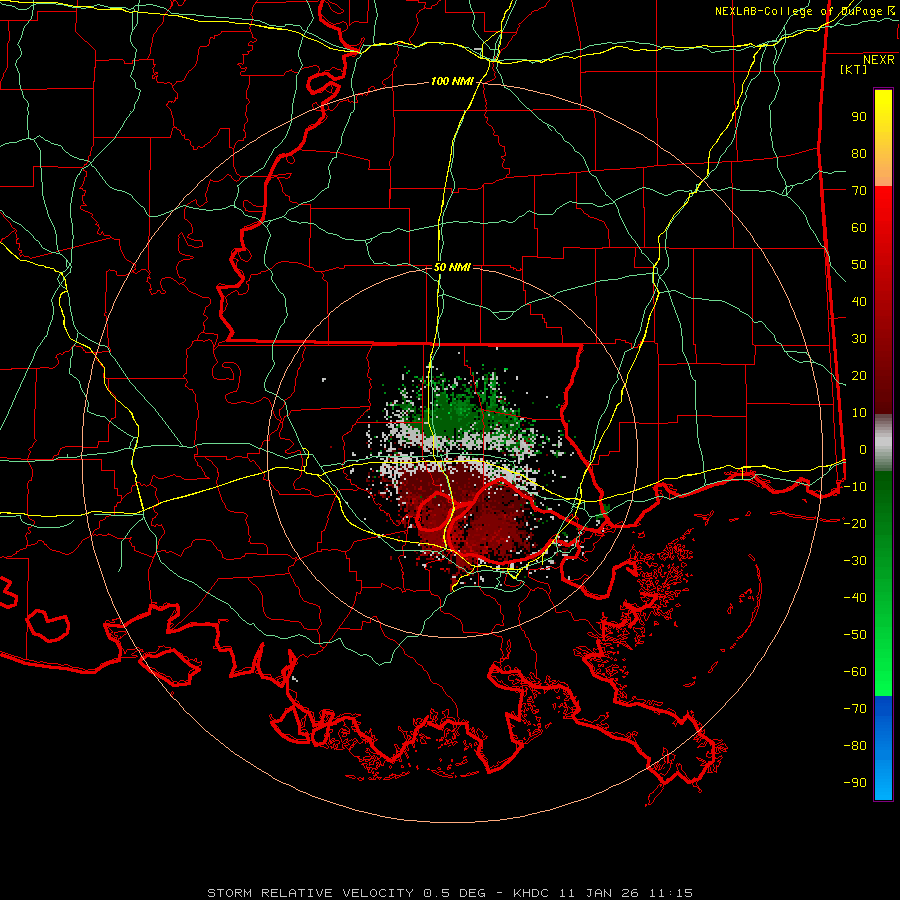Click the -90 value on the velocity scale
900x900 pixels.
point(855,783)
